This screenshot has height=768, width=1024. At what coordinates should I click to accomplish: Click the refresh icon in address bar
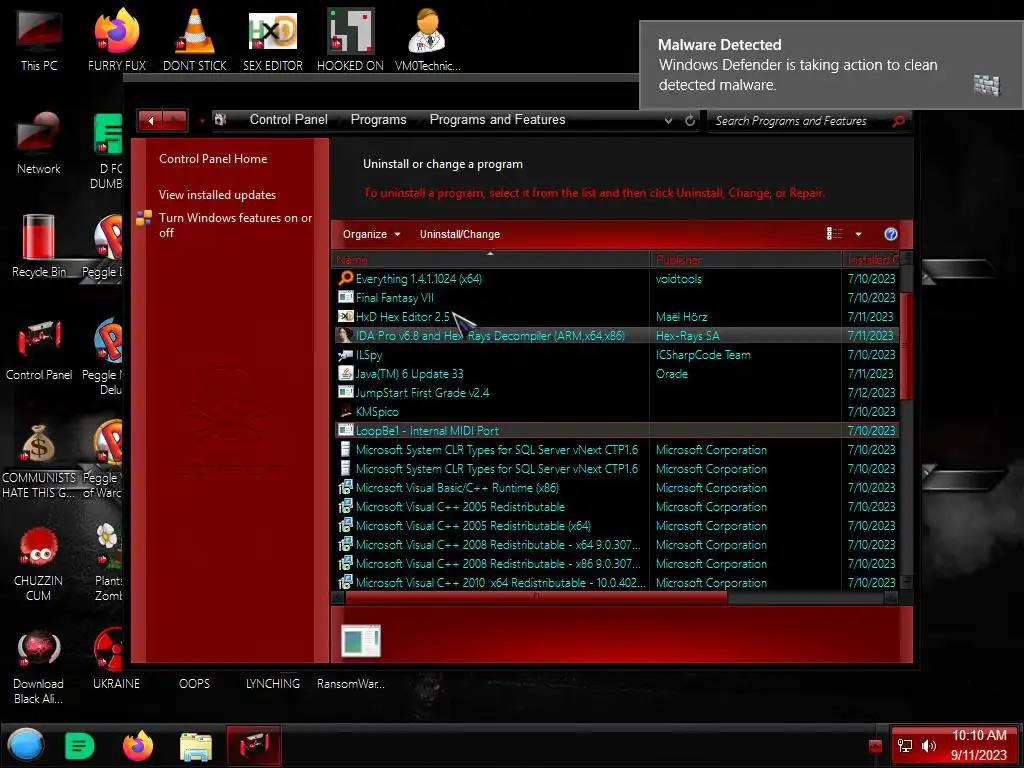pos(690,120)
